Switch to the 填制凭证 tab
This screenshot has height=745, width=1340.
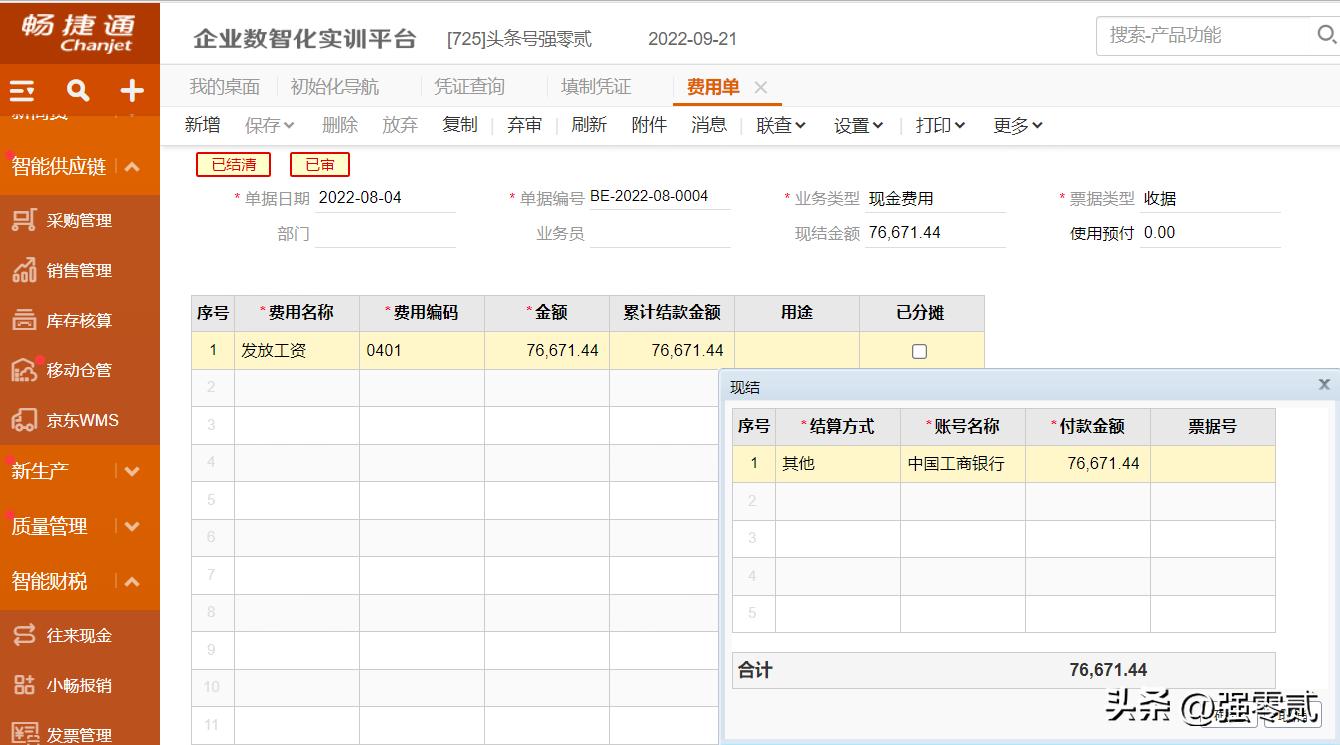595,86
